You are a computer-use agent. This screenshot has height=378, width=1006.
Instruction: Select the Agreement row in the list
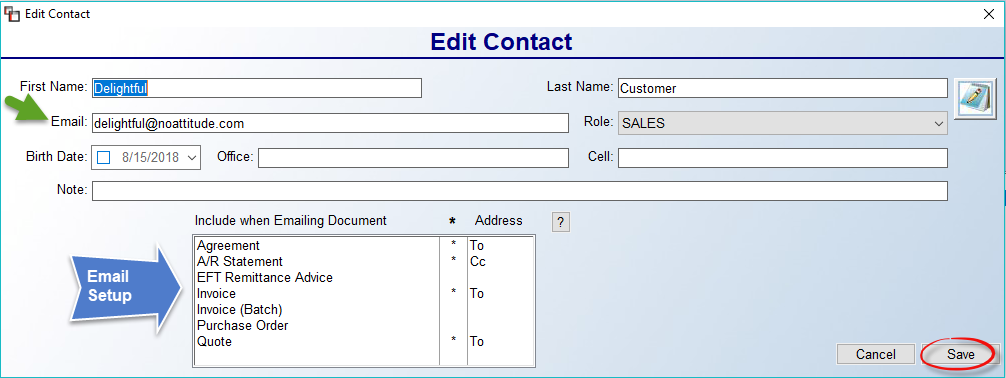(364, 246)
